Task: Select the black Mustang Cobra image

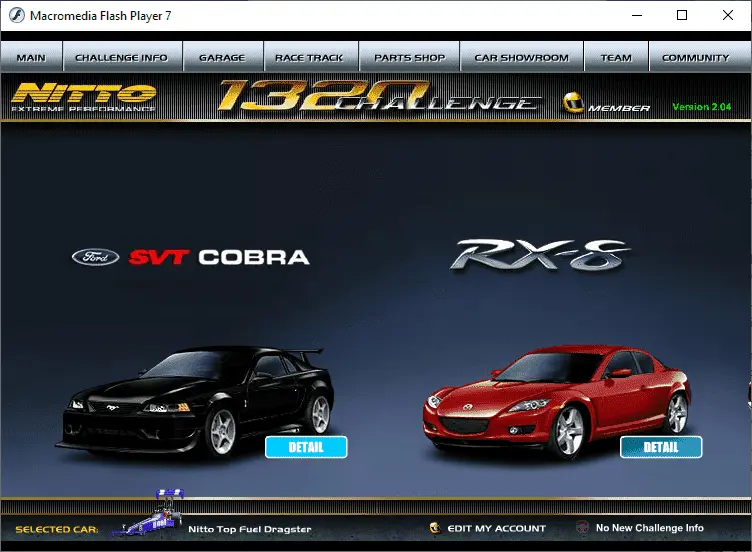Action: pos(195,400)
